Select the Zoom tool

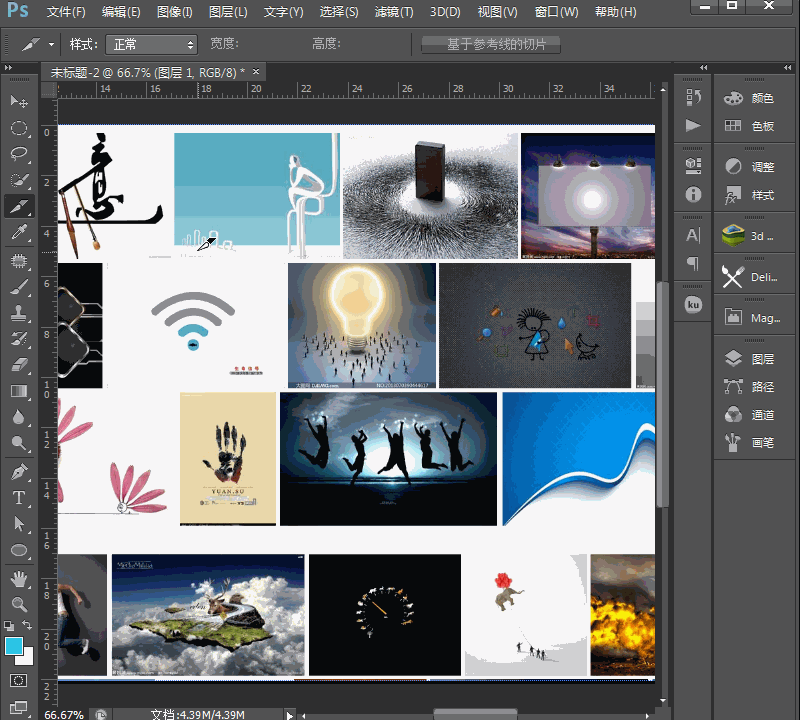pyautogui.click(x=19, y=605)
